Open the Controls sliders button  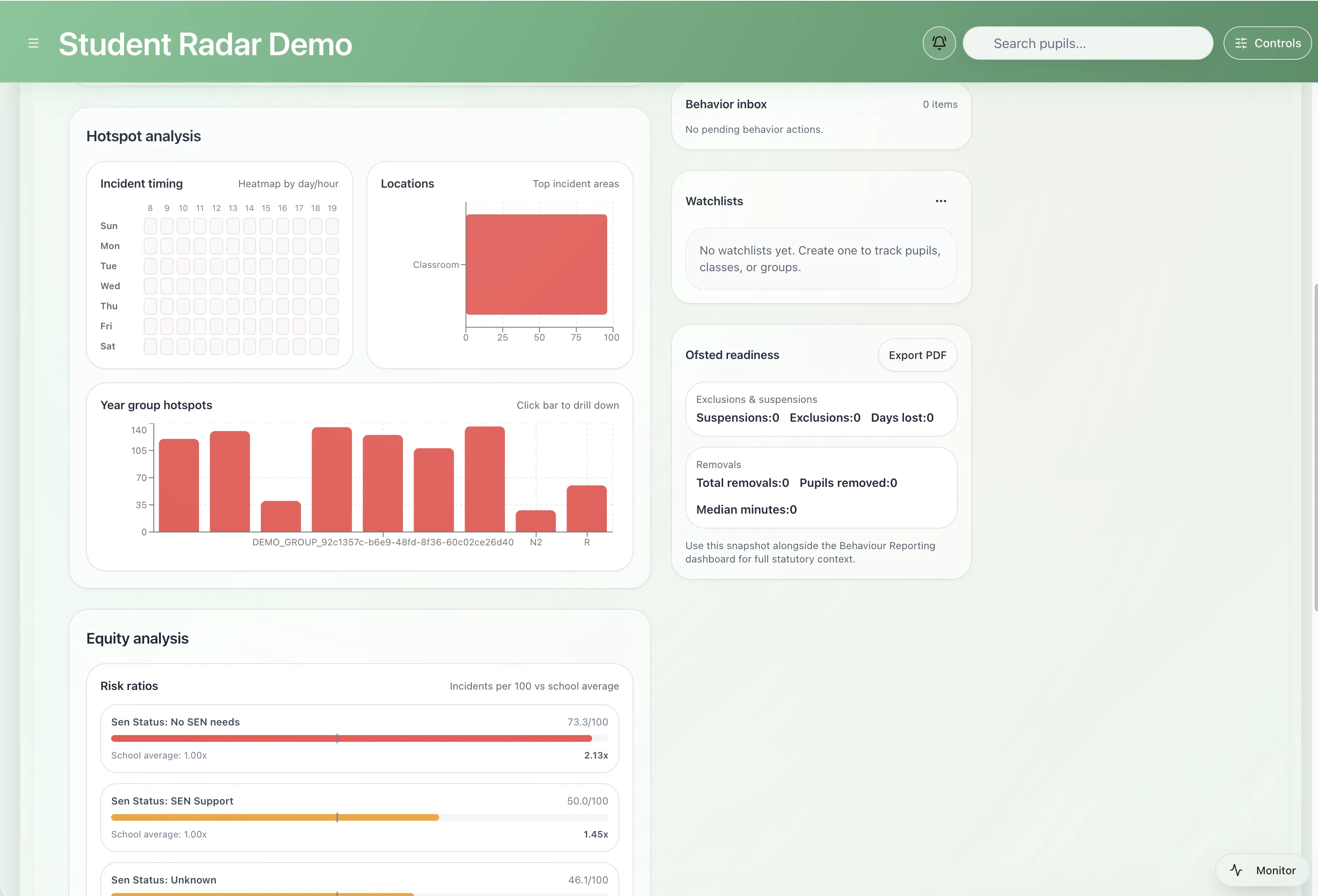pyautogui.click(x=1267, y=43)
